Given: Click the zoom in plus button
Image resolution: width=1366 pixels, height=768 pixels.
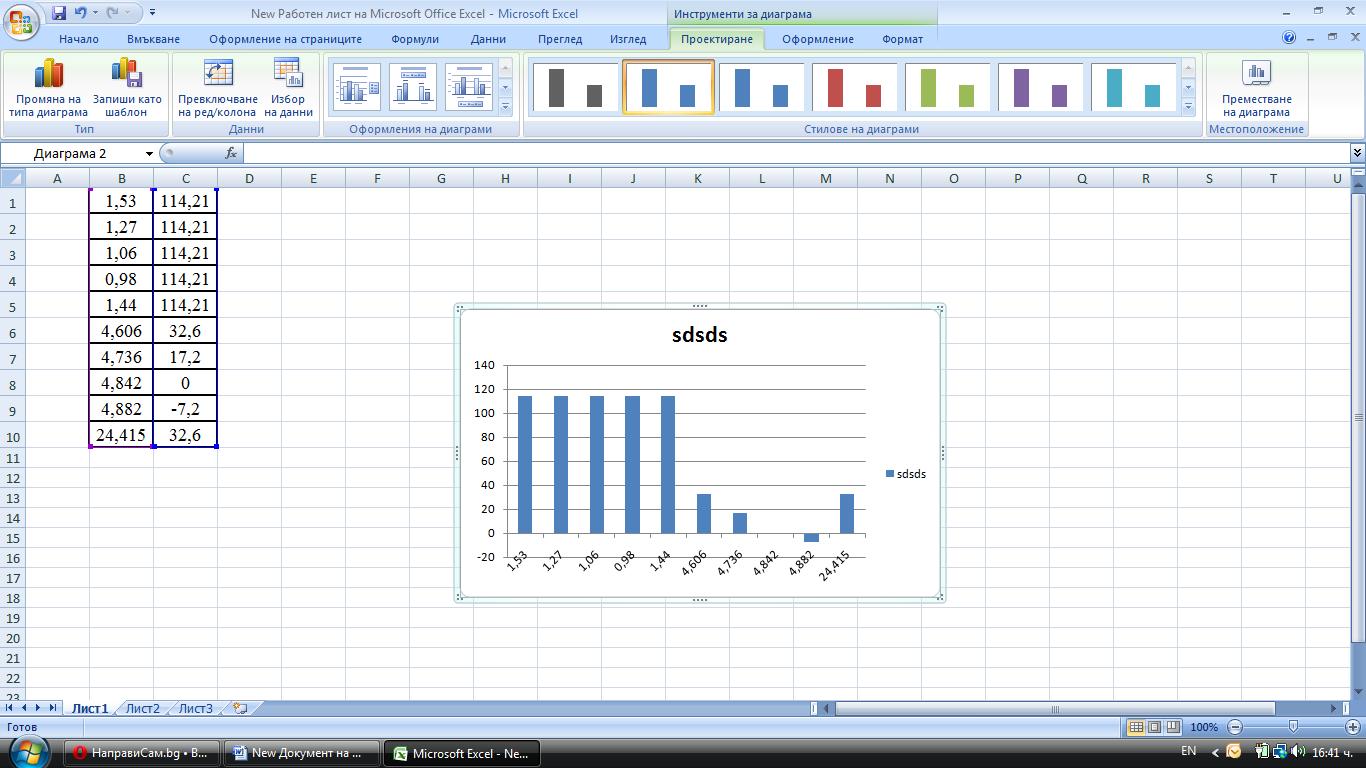Looking at the screenshot, I should click(1353, 727).
